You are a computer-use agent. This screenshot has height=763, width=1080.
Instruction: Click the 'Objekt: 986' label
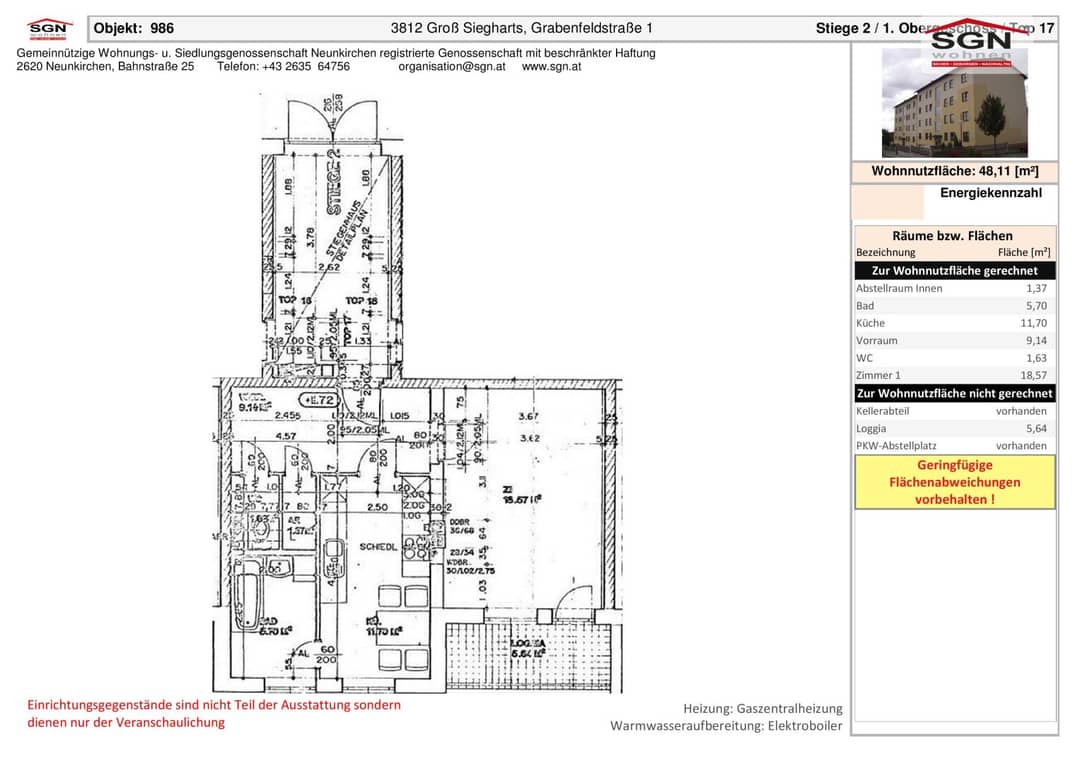tap(134, 28)
